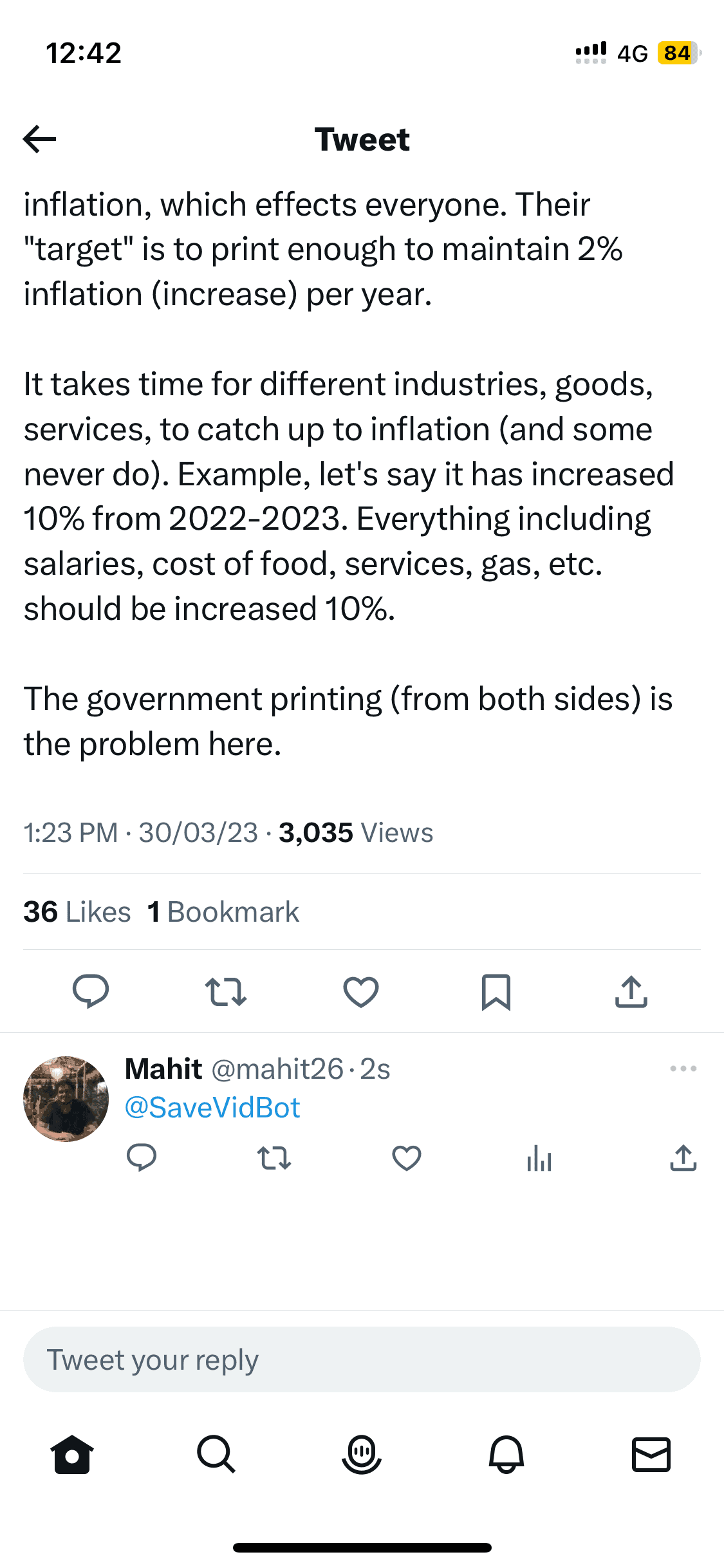The height and width of the screenshot is (1568, 724).
Task: Tap the Tweet your reply field
Action: pos(362,1359)
